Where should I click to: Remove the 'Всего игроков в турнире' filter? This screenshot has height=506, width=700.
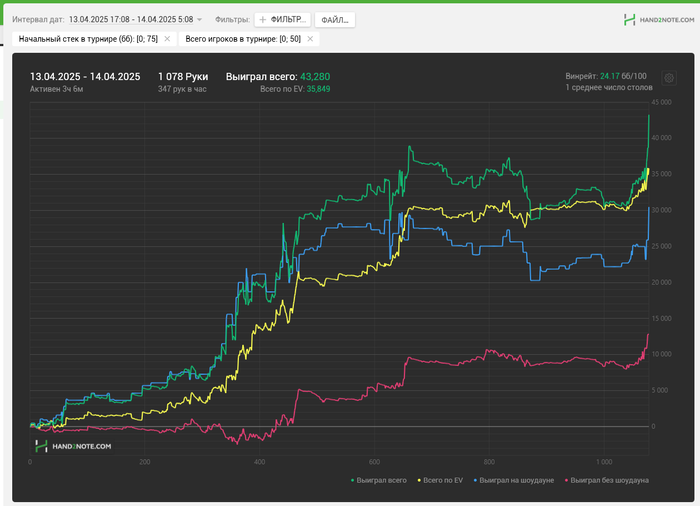point(310,39)
